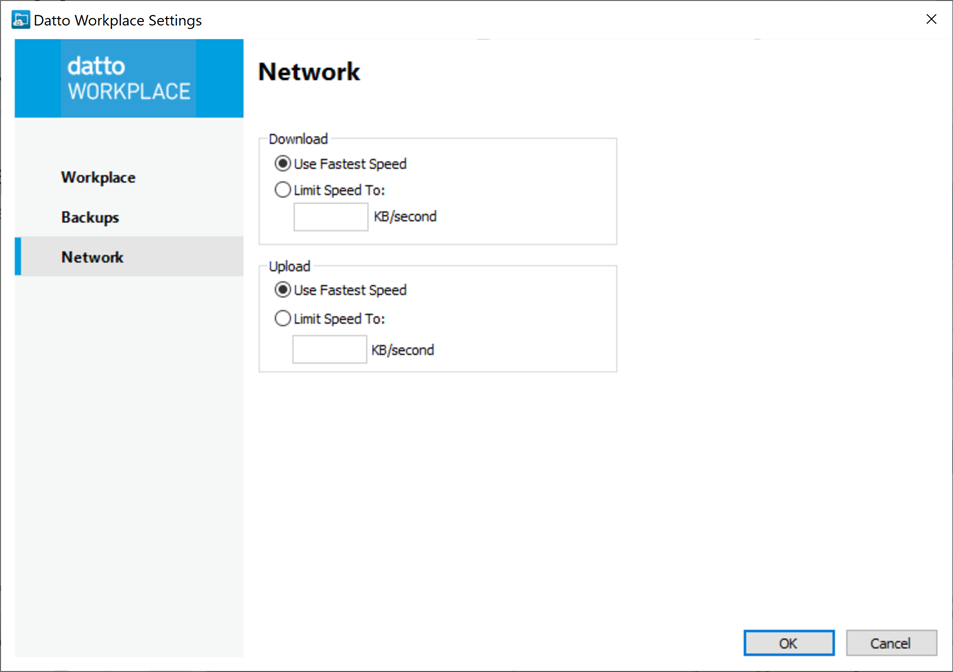Click the Network page heading

coord(309,72)
